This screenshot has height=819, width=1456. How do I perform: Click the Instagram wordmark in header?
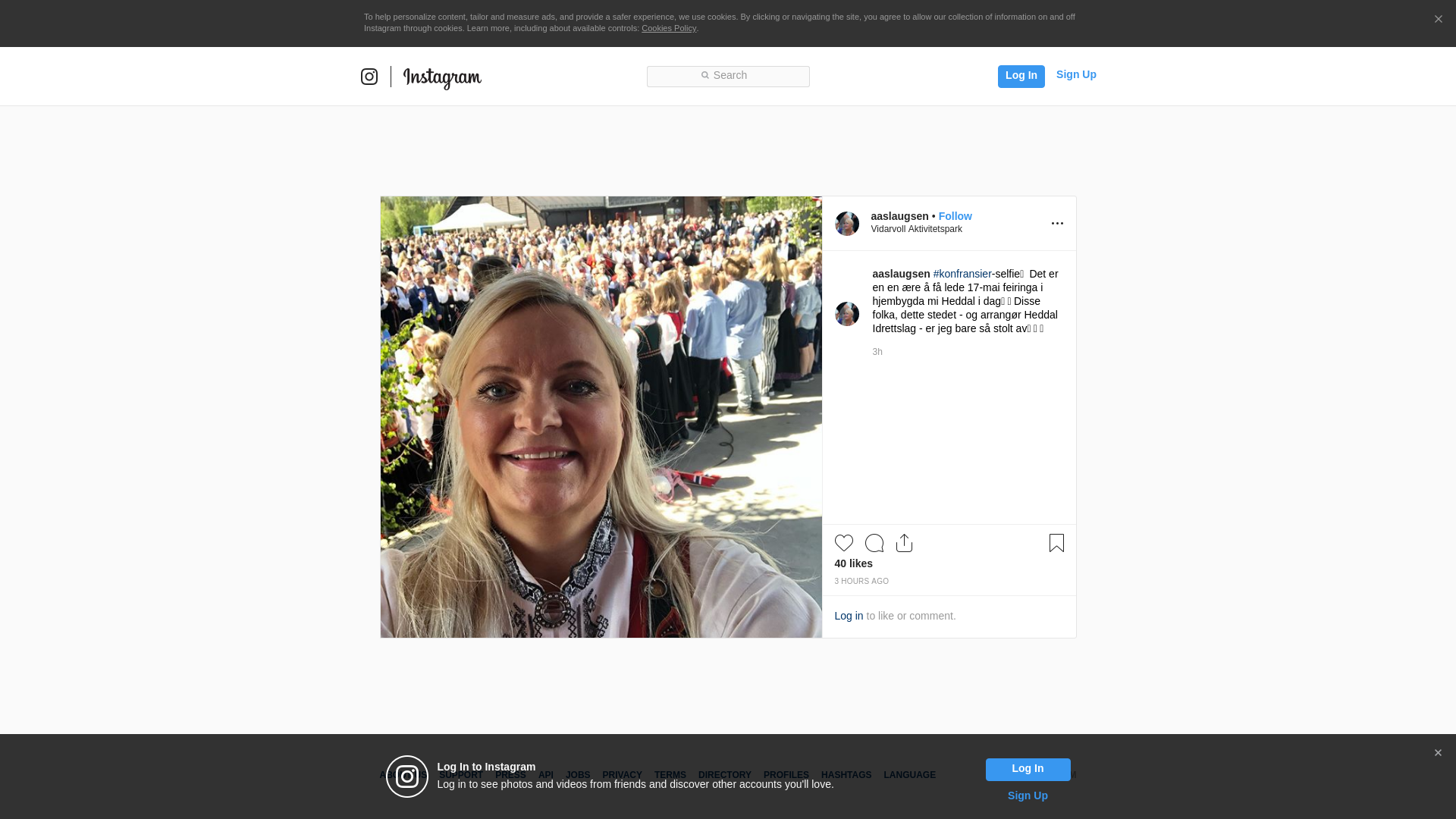point(442,78)
